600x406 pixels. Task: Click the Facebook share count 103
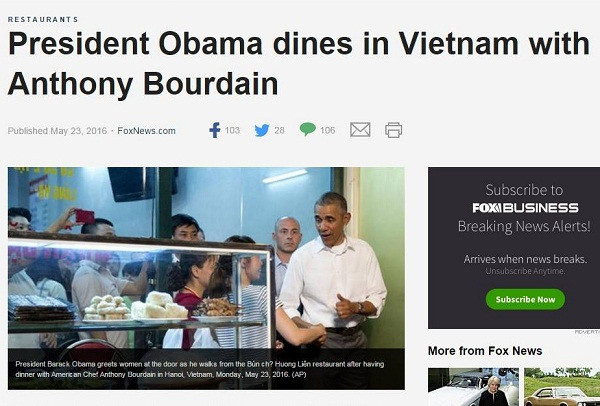232,130
